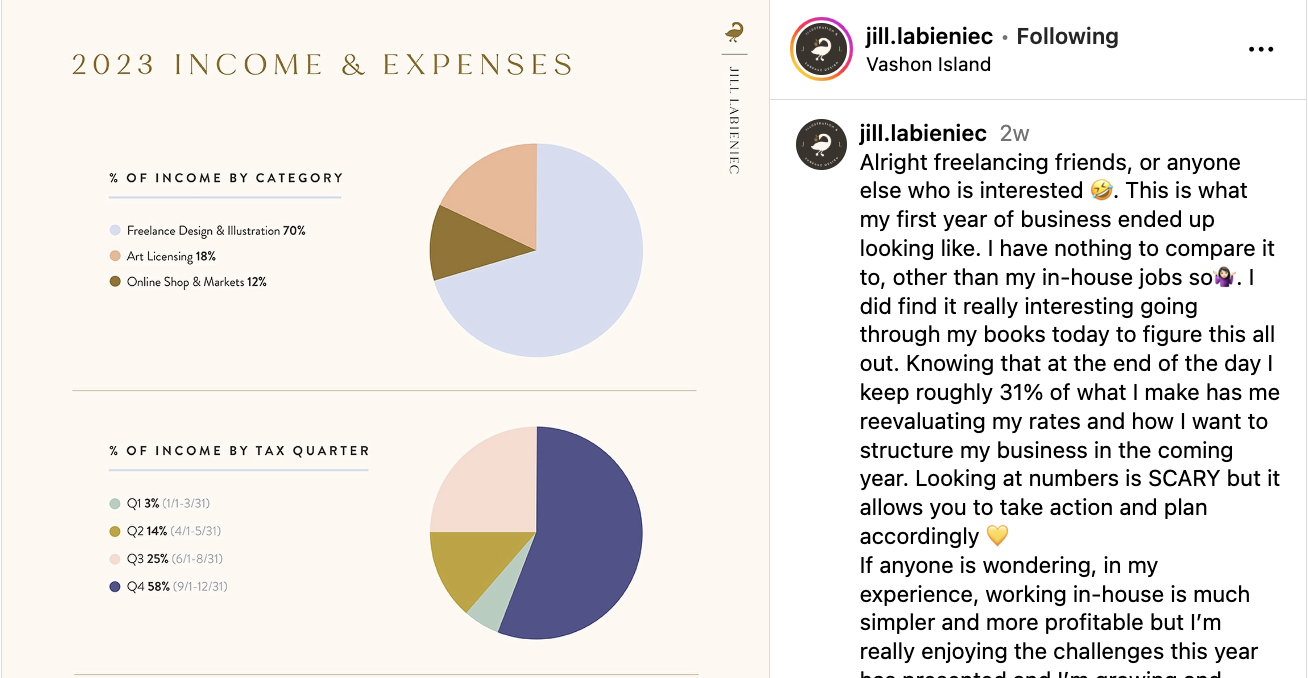
Task: Open the post options three-dot menu
Action: tap(1261, 48)
